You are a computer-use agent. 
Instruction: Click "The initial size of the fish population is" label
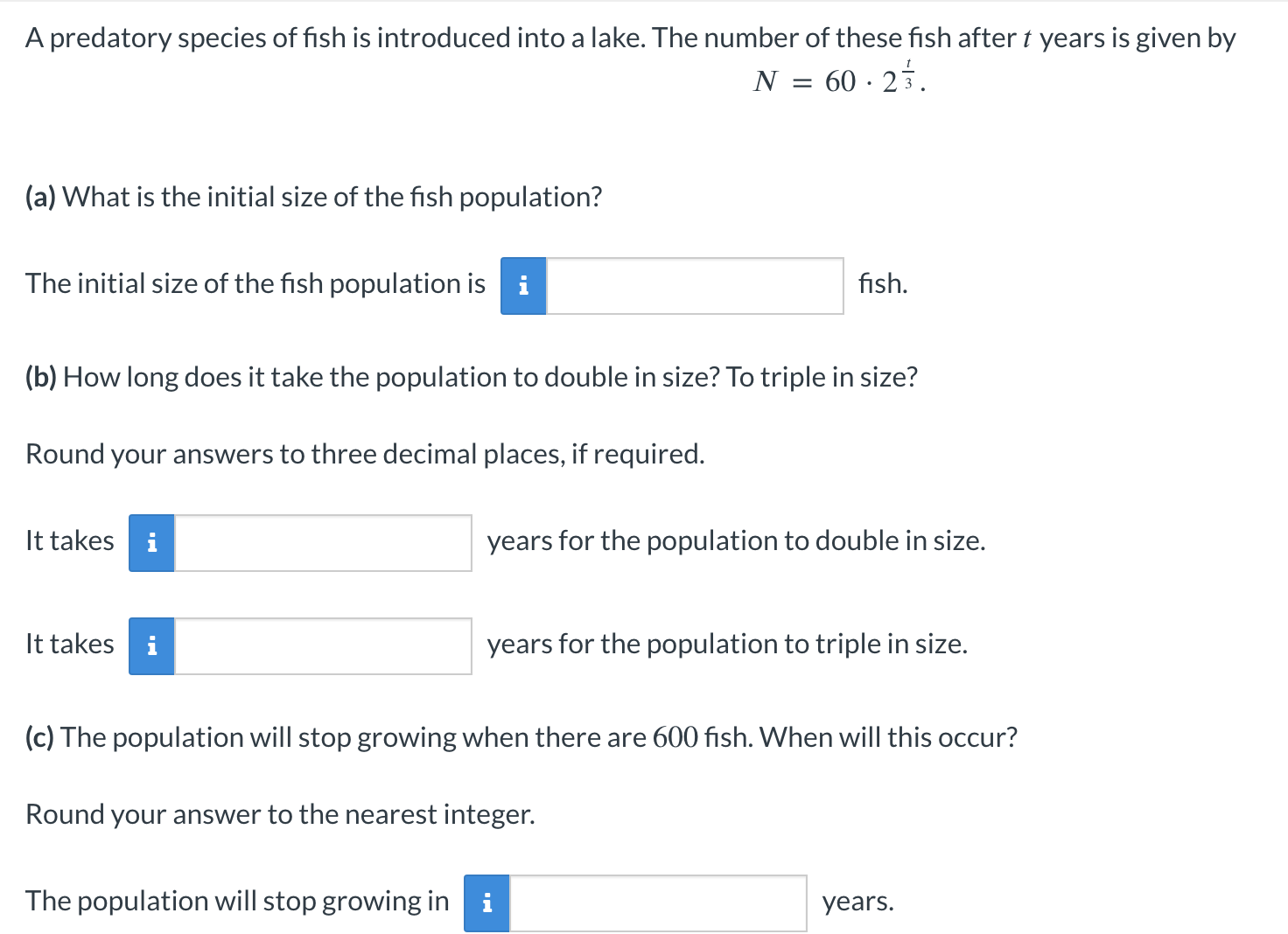tap(255, 284)
